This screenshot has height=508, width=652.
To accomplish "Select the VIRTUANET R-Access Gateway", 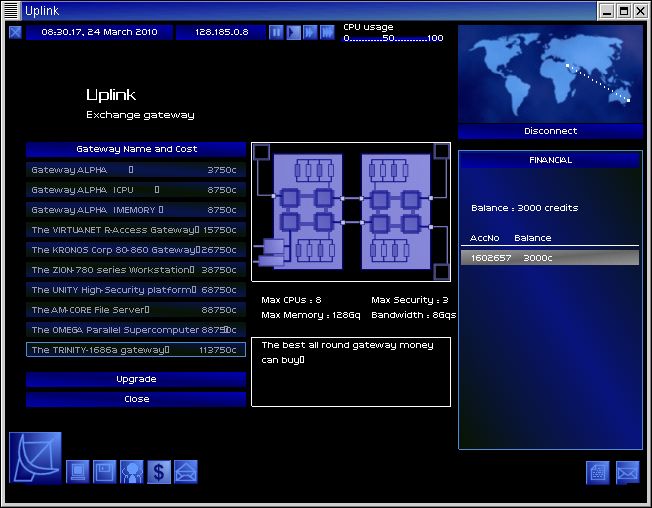I will (136, 229).
